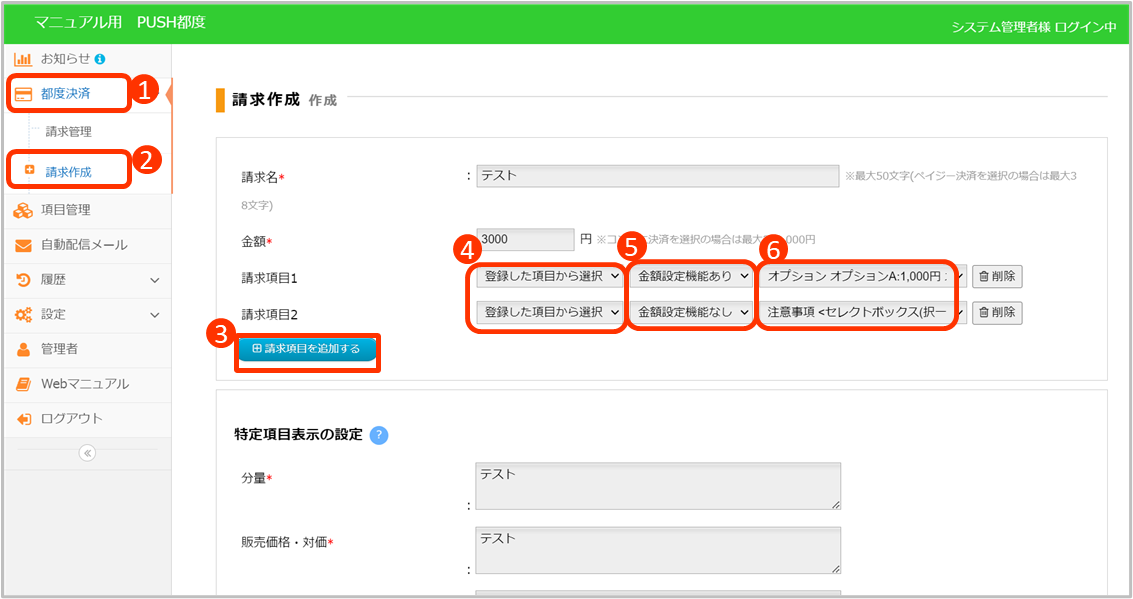
Task: Click the blue help question mark icon
Action: click(x=379, y=435)
